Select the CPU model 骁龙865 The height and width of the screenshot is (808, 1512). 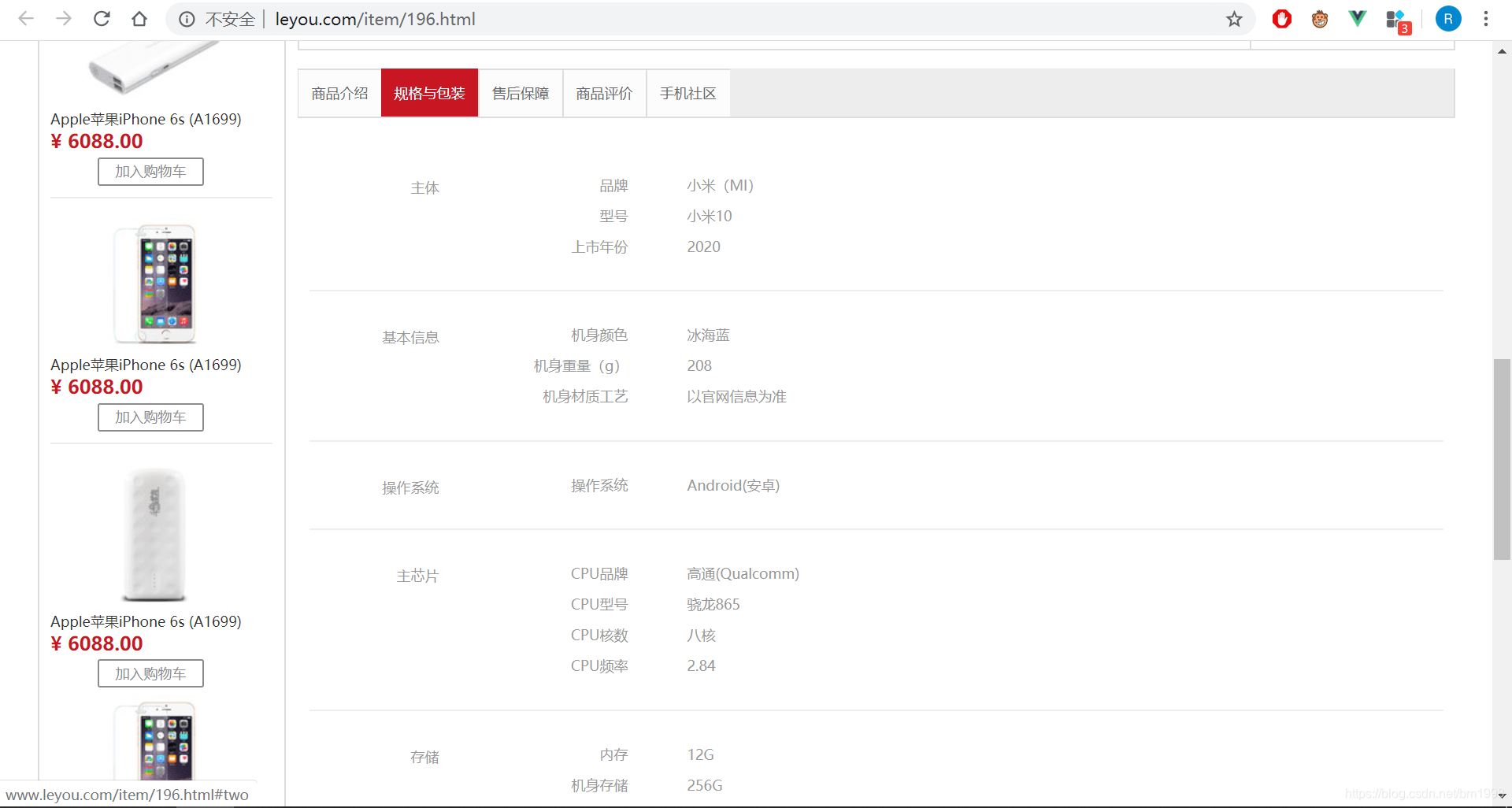click(713, 605)
